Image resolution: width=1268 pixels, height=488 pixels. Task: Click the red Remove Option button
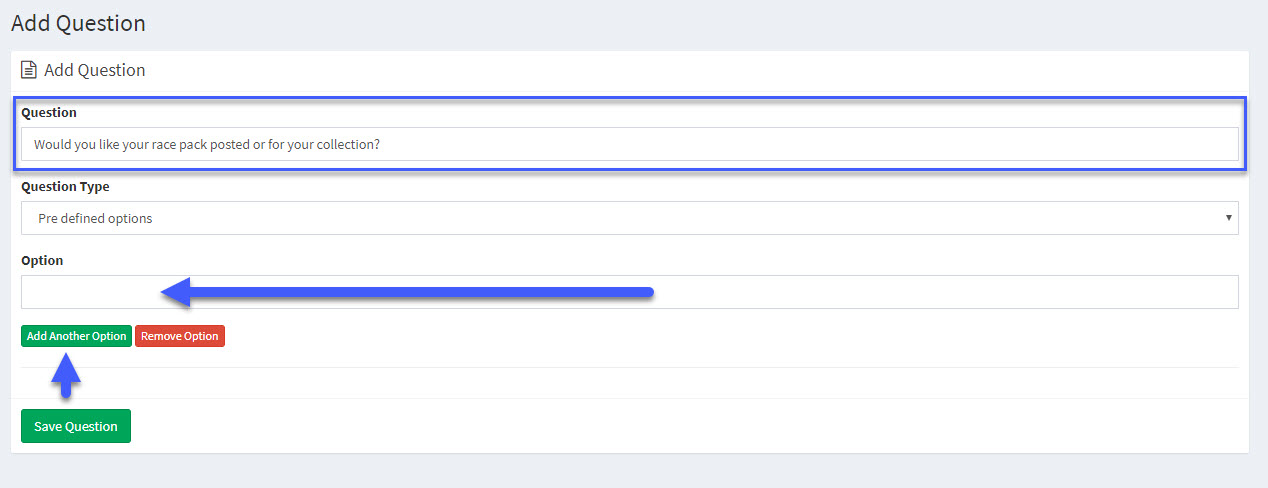(x=180, y=336)
